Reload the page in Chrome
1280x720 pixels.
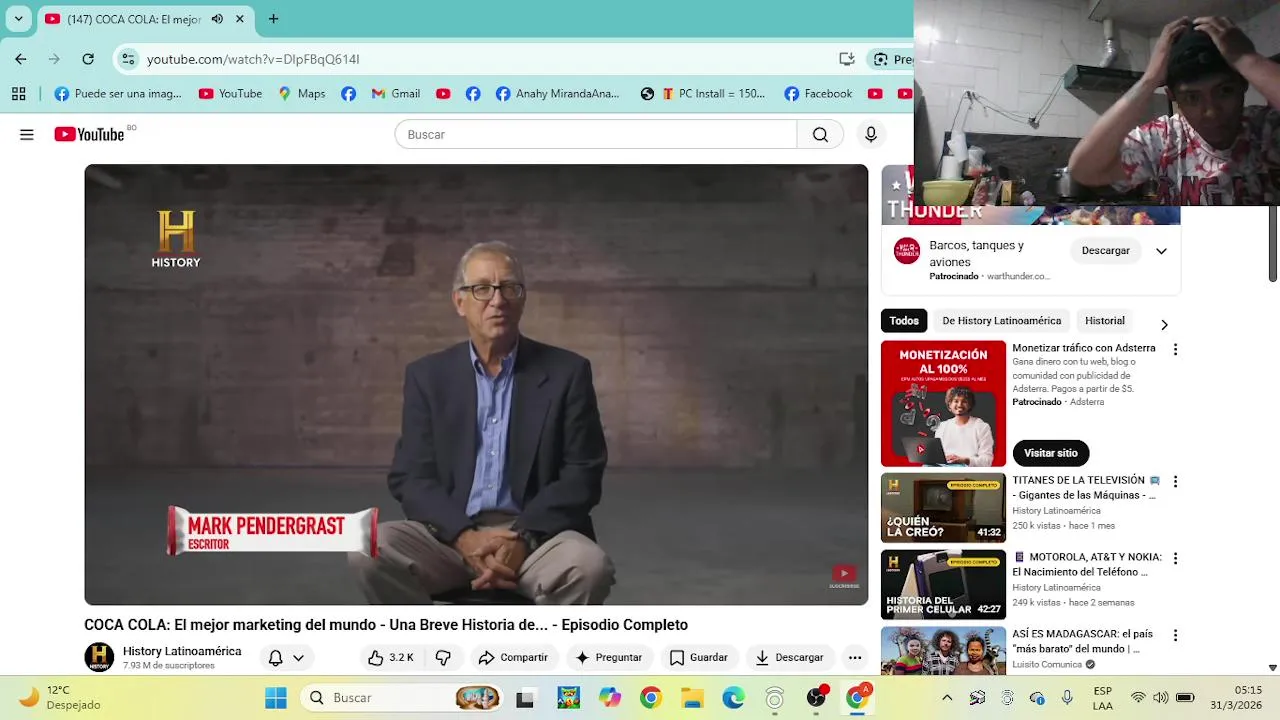tap(88, 59)
